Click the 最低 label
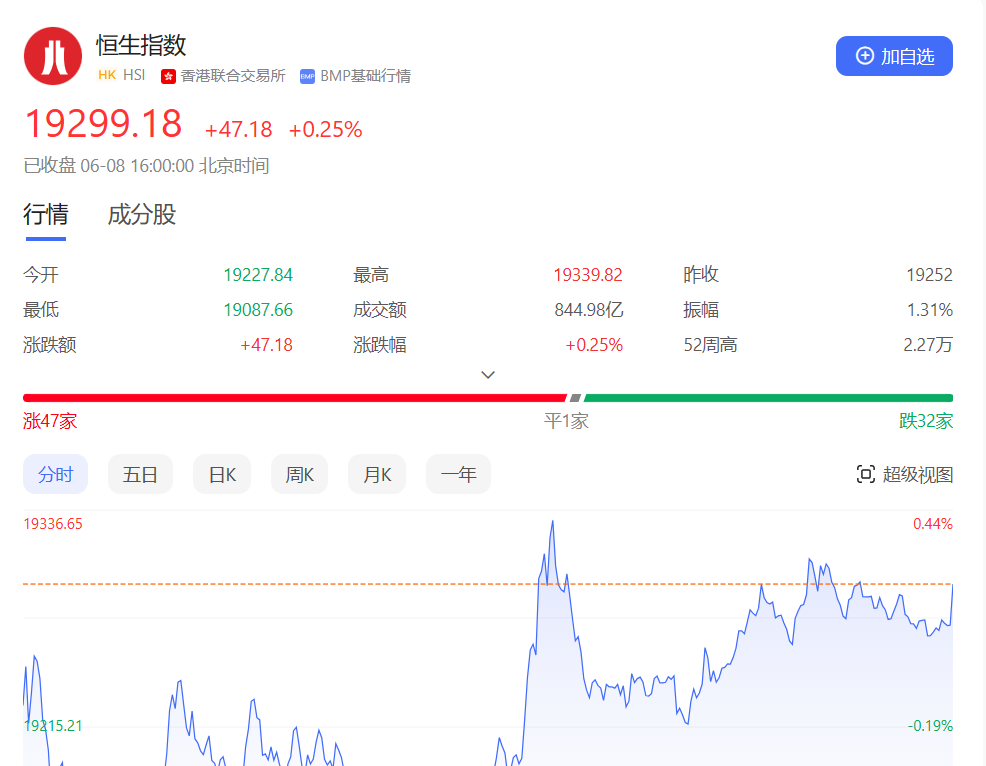Image resolution: width=986 pixels, height=766 pixels. (41, 310)
